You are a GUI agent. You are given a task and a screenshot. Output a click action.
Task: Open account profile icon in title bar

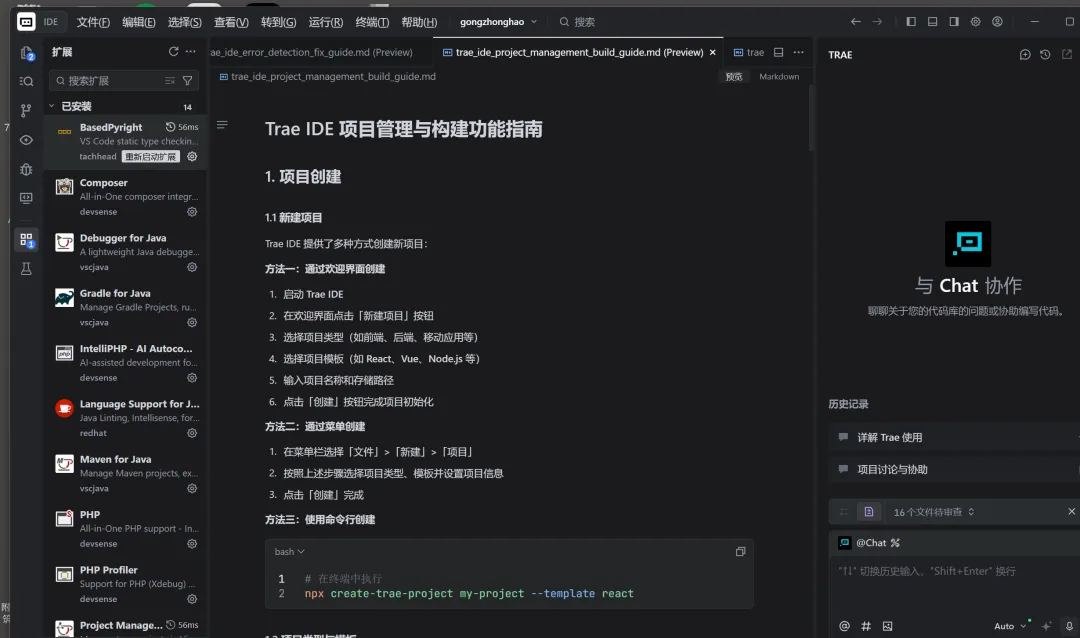pyautogui.click(x=997, y=22)
